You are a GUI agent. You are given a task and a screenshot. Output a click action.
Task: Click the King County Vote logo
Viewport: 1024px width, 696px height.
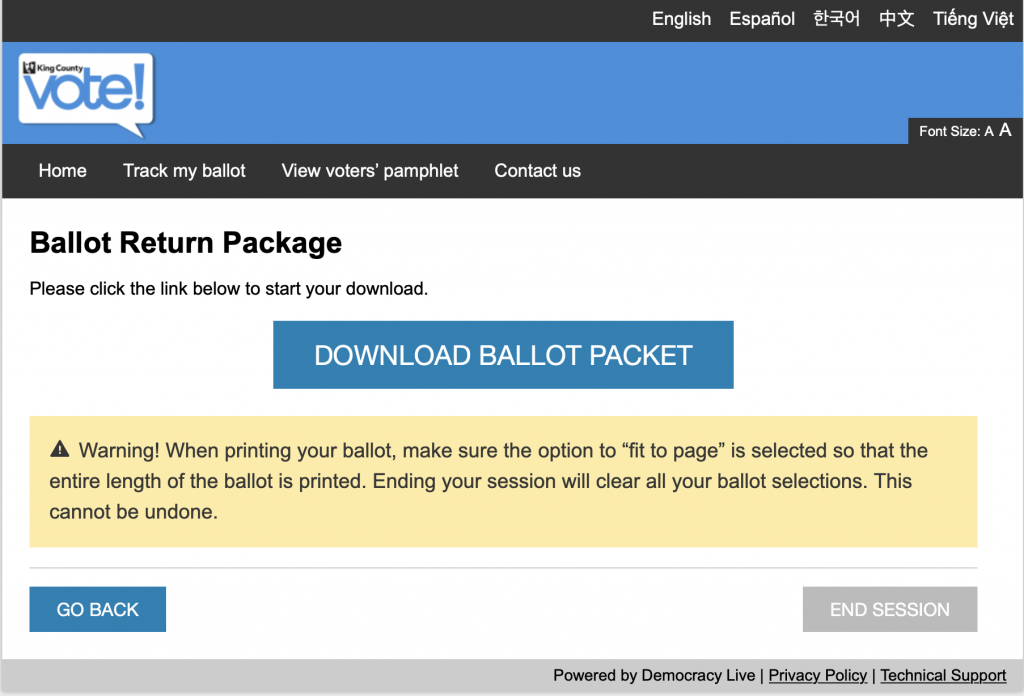[86, 95]
